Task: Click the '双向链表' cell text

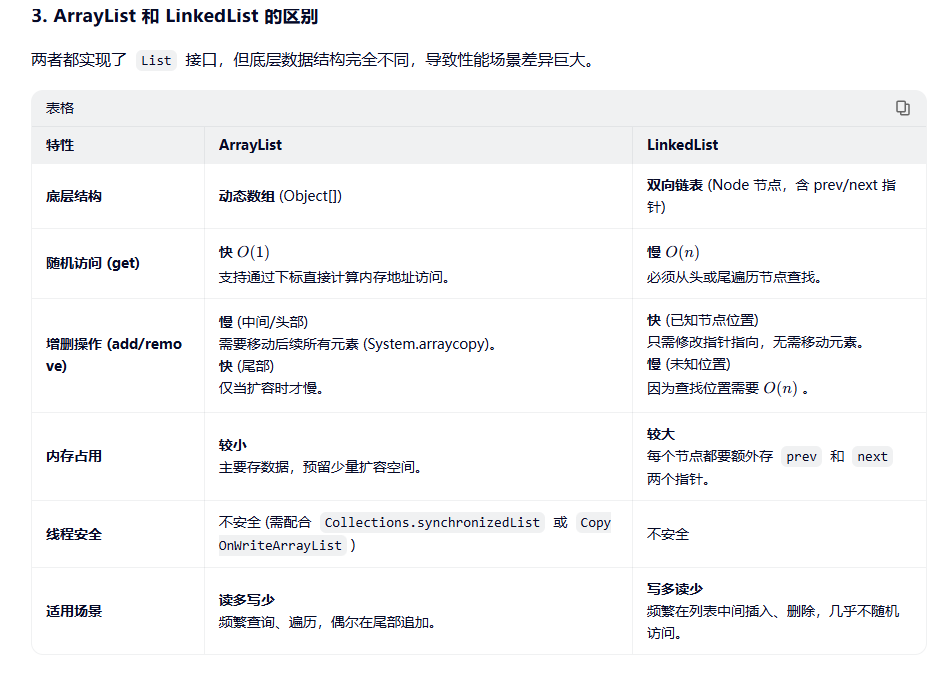Action: click(675, 185)
